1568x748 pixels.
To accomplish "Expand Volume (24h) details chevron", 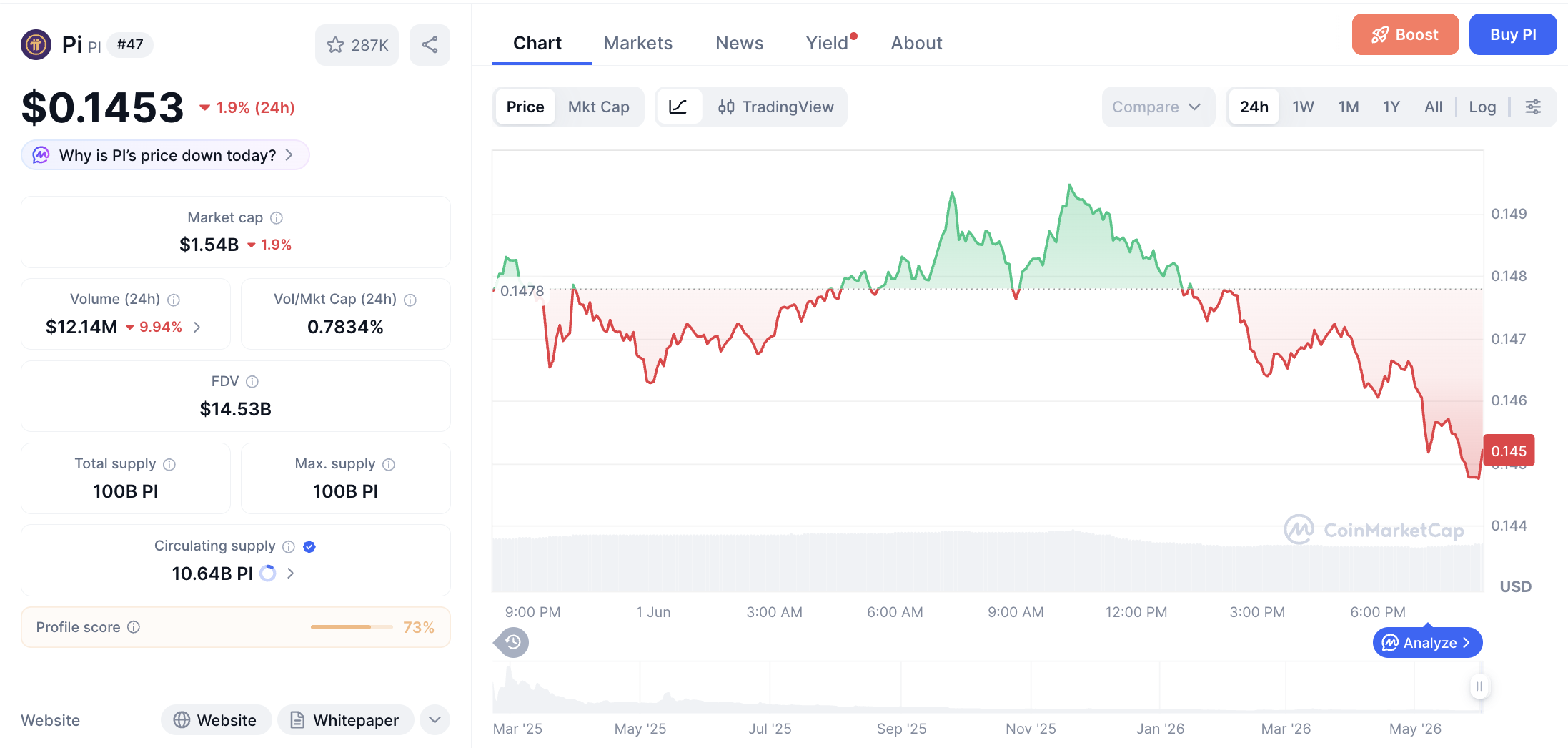I will (197, 327).
